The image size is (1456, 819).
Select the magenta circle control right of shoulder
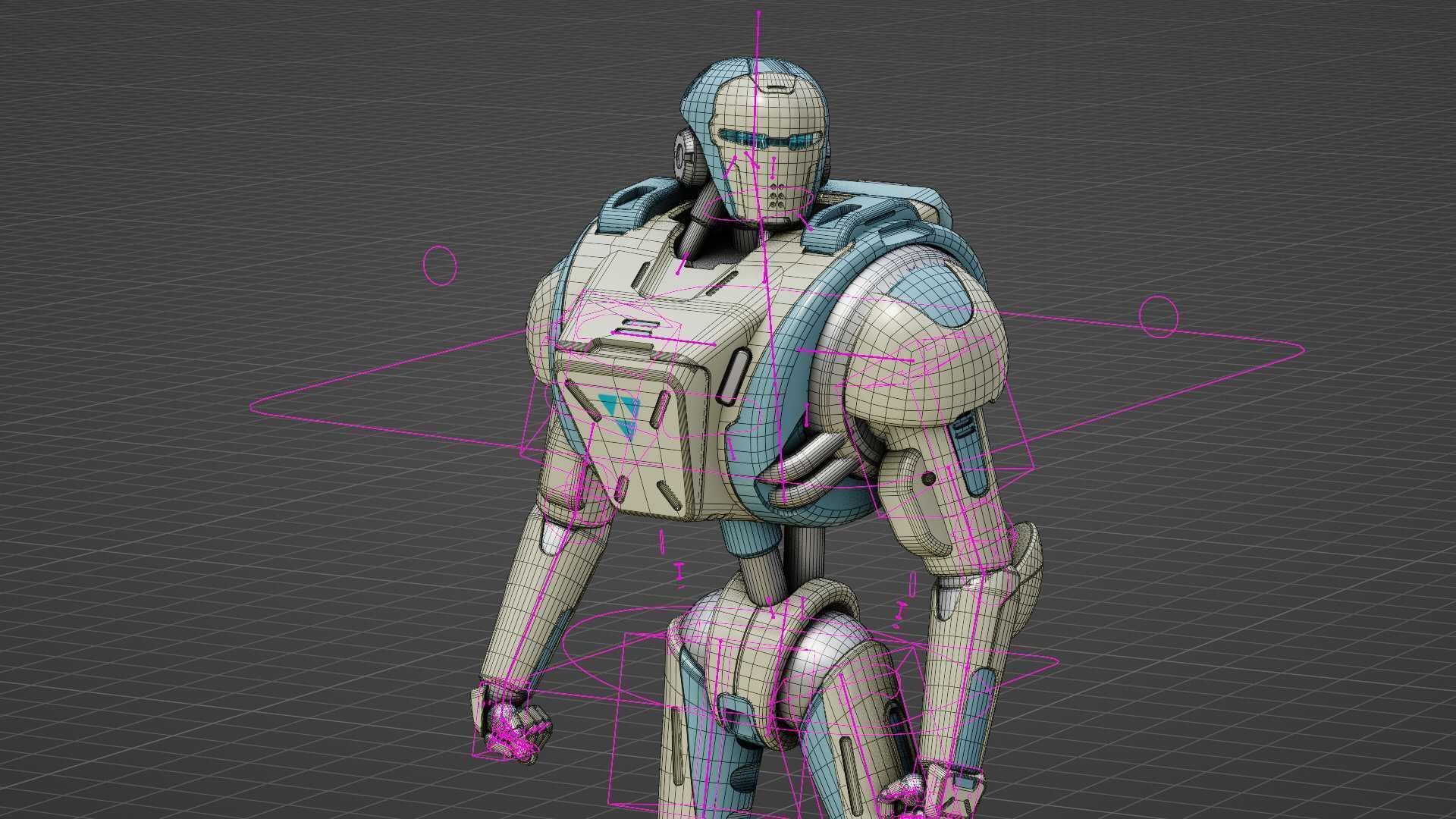click(x=1159, y=317)
